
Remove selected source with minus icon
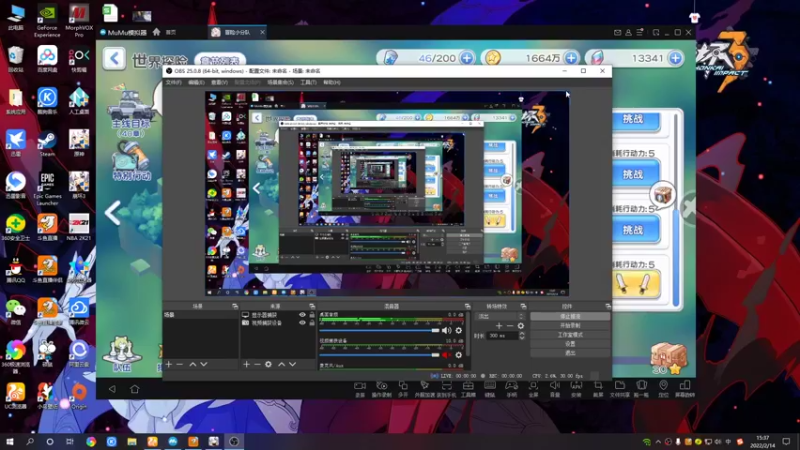point(257,364)
